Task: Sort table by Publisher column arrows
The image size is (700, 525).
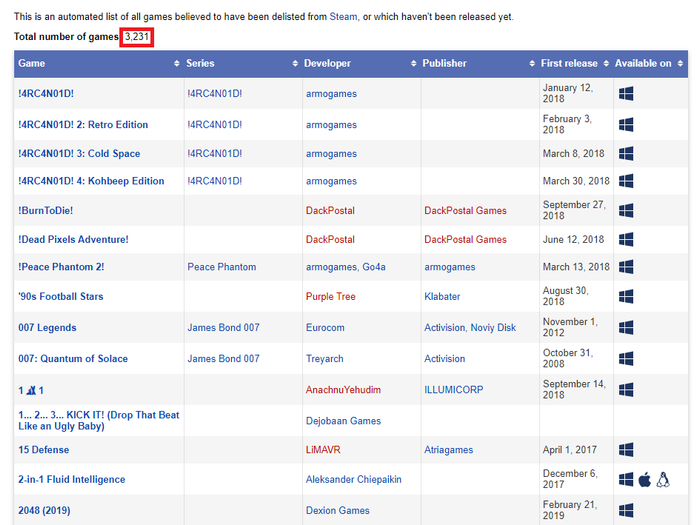Action: (532, 63)
